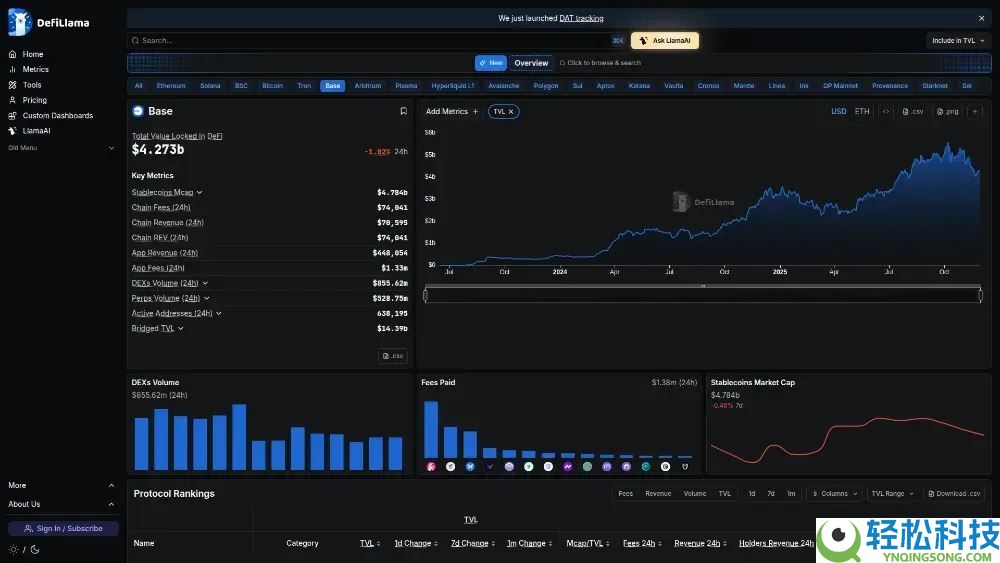The height and width of the screenshot is (563, 1000).
Task: Click Download .csv for protocol rankings
Action: tap(954, 494)
